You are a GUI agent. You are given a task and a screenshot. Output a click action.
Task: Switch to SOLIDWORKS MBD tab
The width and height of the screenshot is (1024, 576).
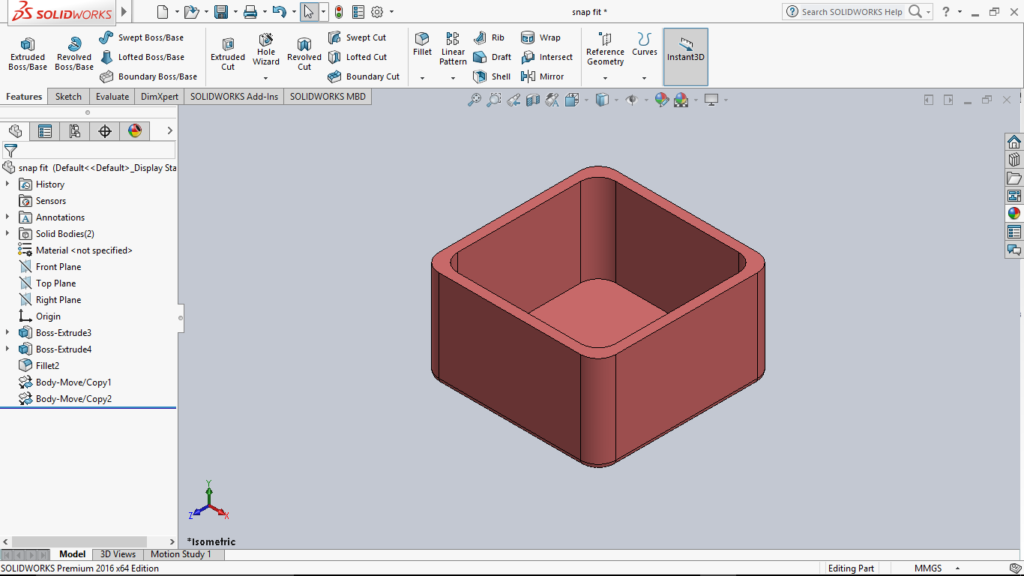(x=327, y=97)
